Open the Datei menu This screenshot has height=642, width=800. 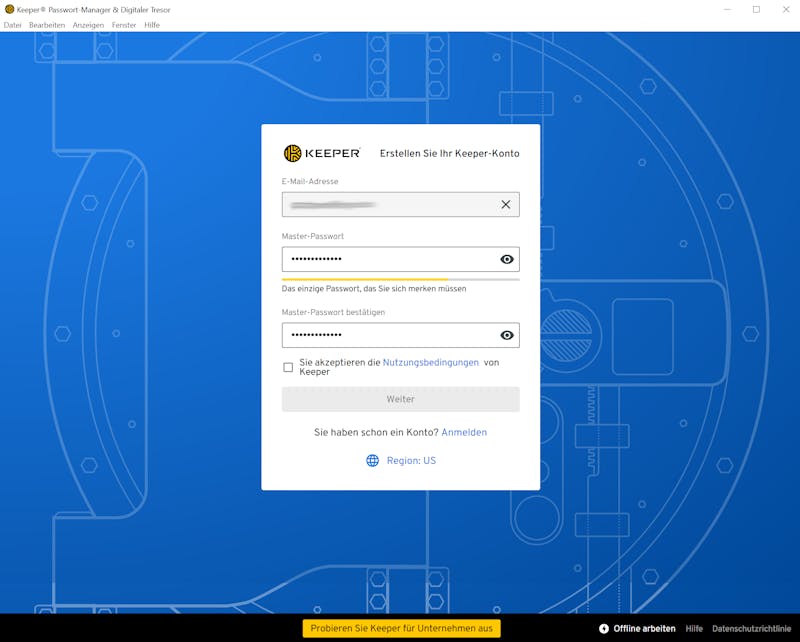click(13, 25)
